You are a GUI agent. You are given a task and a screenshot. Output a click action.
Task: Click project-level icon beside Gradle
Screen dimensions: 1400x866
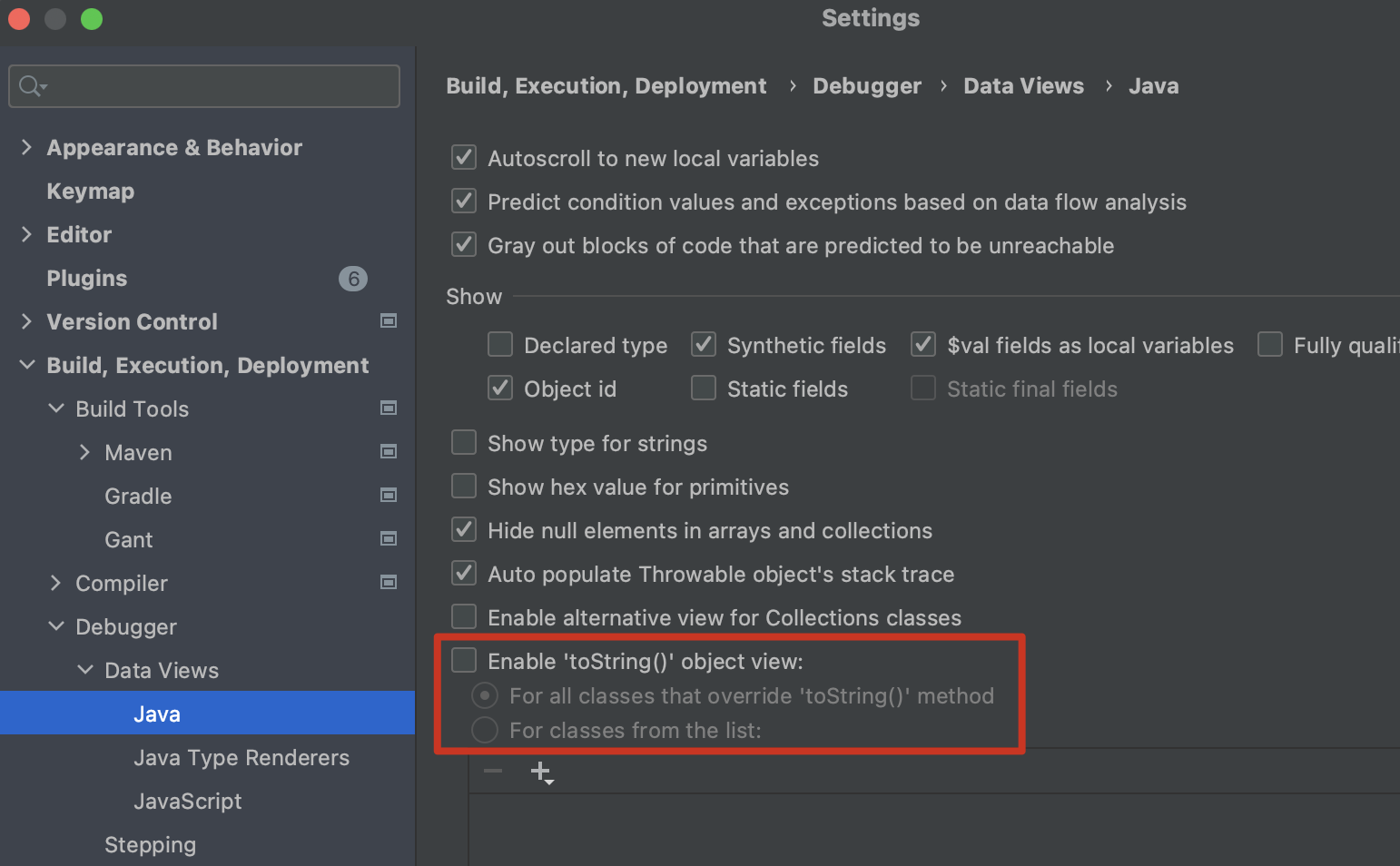point(389,495)
